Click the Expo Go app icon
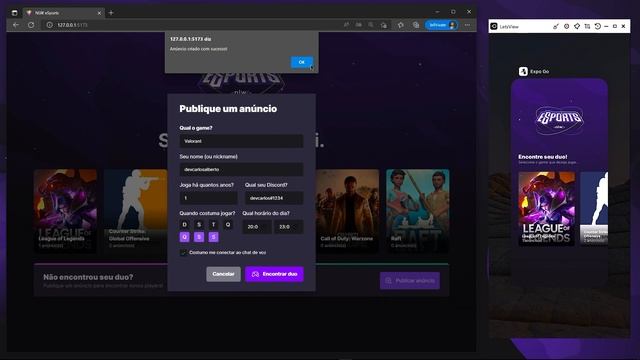Viewport: 640px width, 360px height. tap(523, 71)
